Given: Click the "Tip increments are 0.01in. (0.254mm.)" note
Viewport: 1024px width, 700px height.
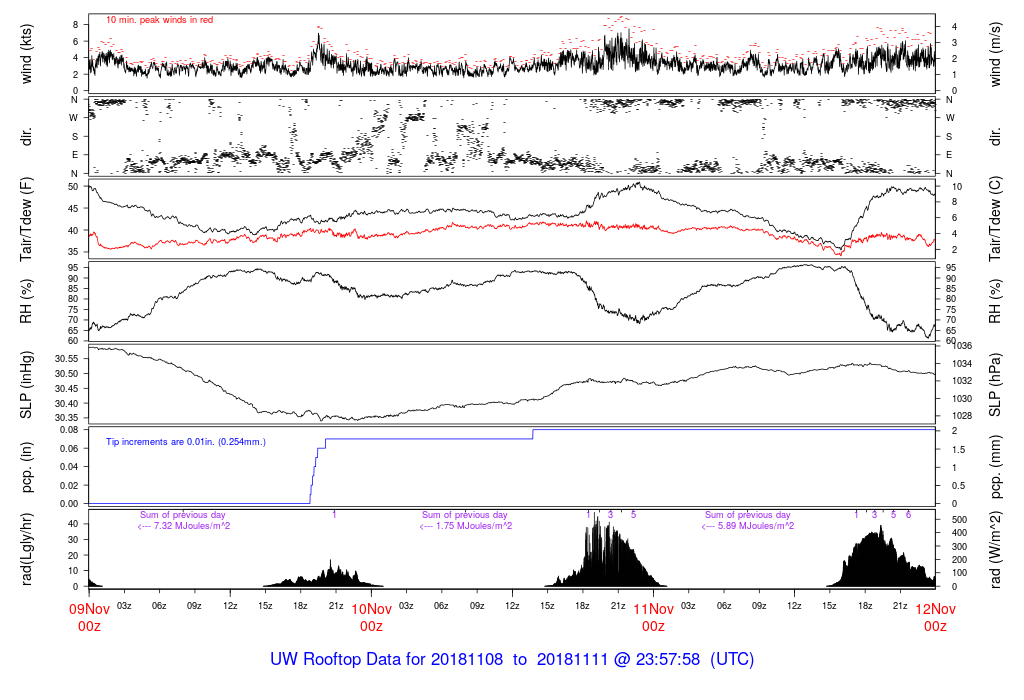Looking at the screenshot, I should (186, 442).
